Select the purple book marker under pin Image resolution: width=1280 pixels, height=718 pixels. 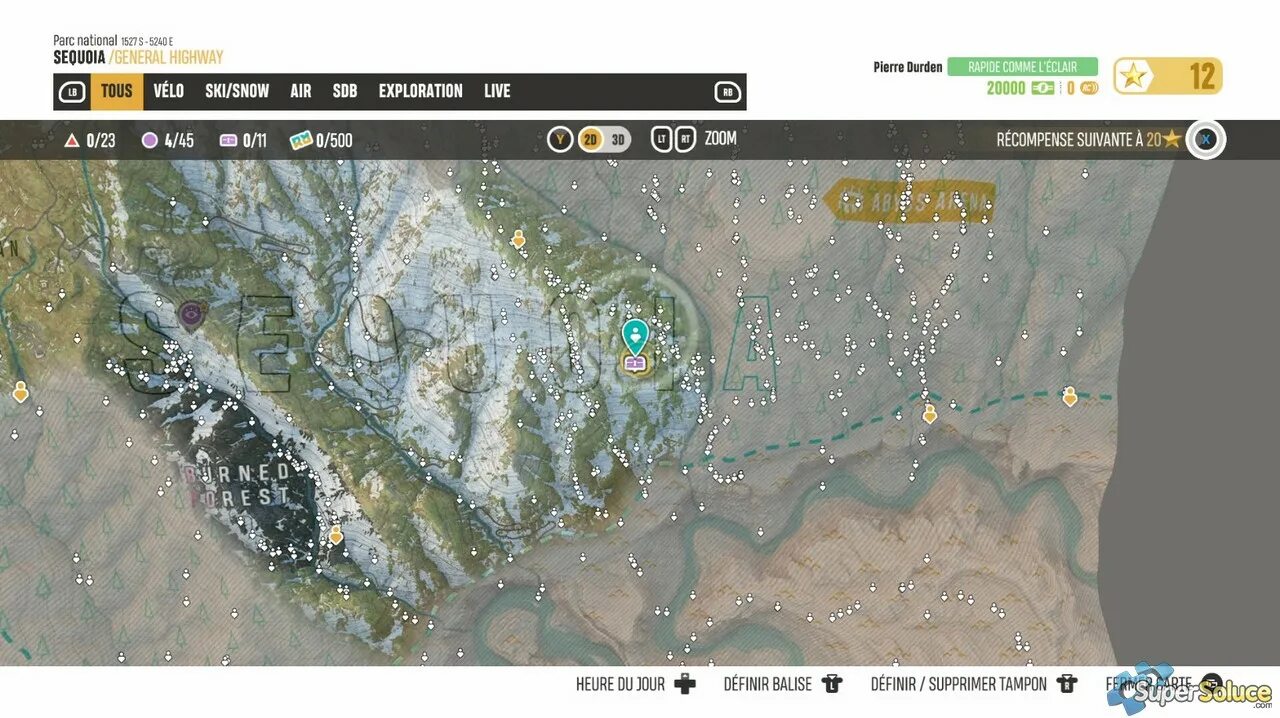pyautogui.click(x=634, y=363)
